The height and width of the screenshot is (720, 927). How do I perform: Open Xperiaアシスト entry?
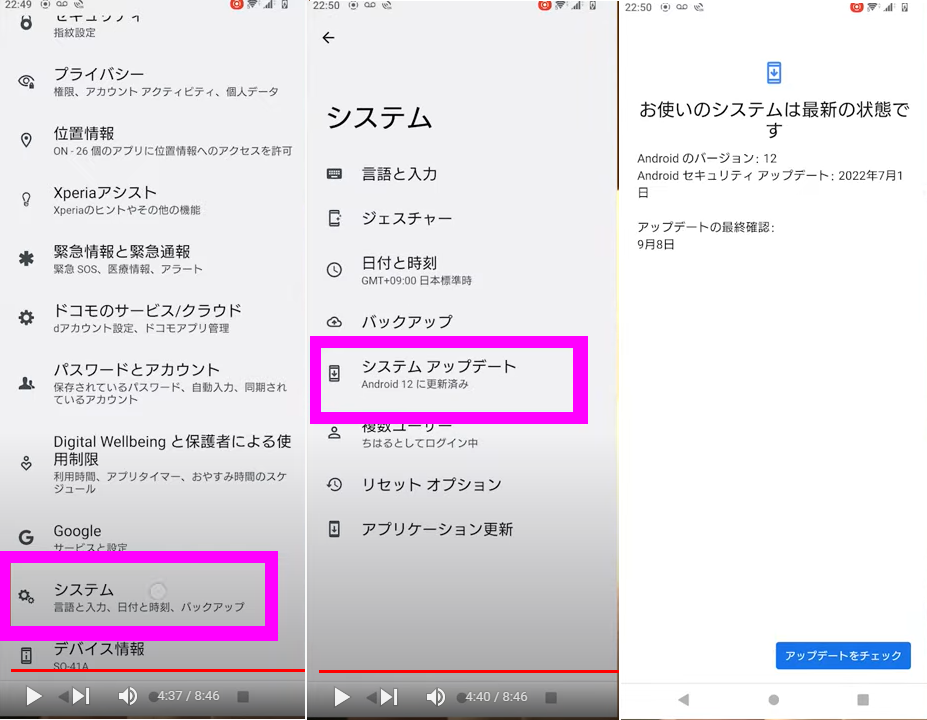(x=153, y=200)
